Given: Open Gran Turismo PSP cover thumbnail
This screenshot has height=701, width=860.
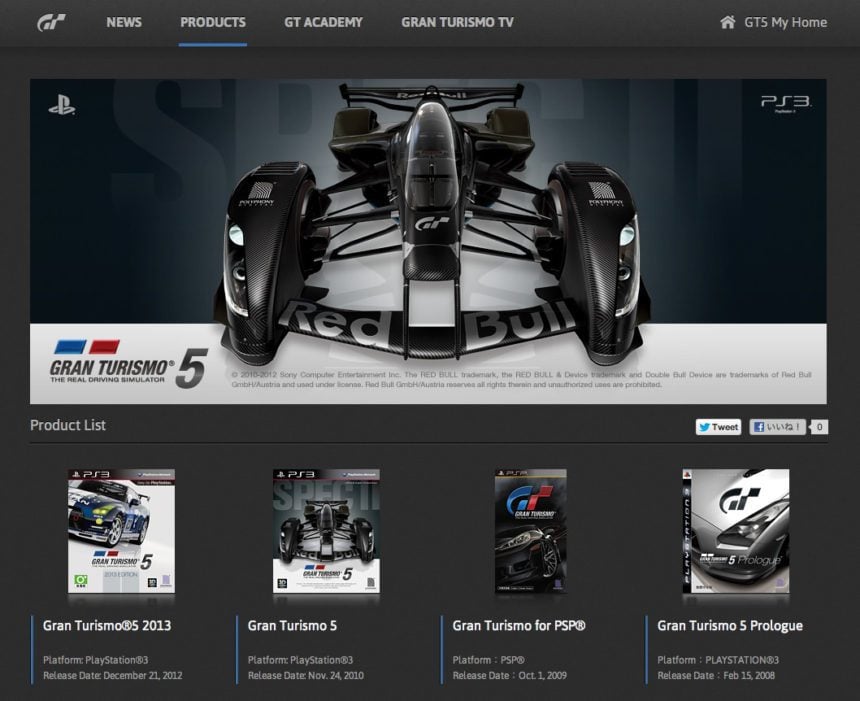Looking at the screenshot, I should pyautogui.click(x=530, y=531).
